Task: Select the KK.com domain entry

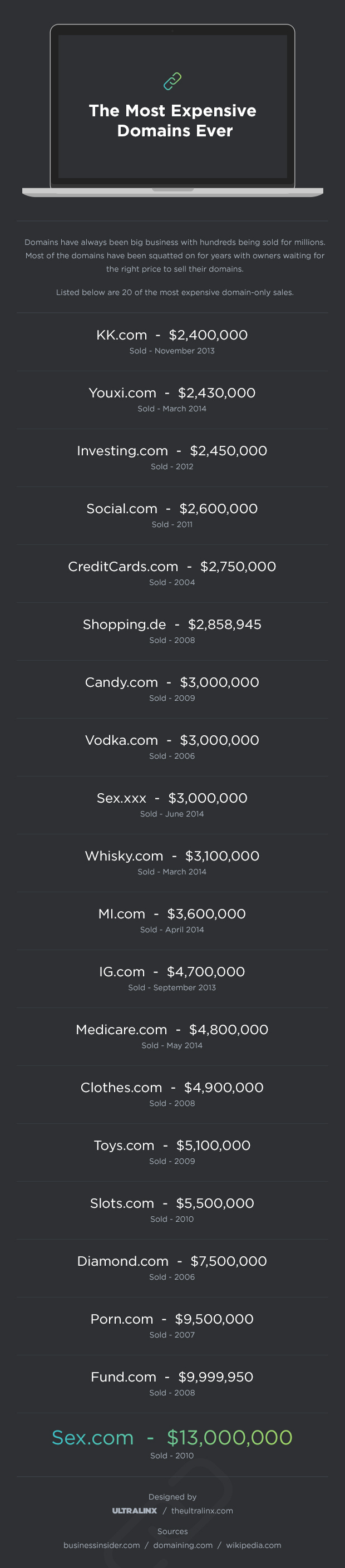Action: point(172,336)
